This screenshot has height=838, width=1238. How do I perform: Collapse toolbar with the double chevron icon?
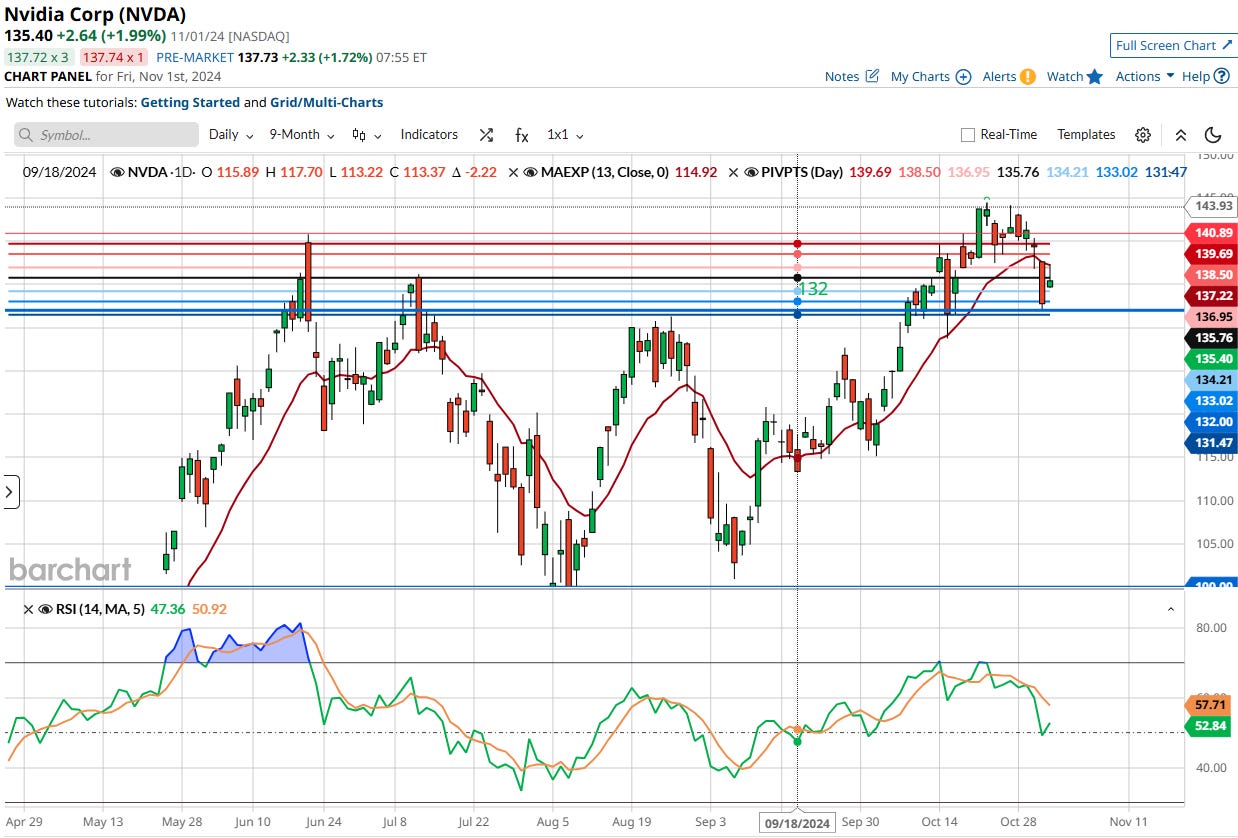click(1181, 135)
